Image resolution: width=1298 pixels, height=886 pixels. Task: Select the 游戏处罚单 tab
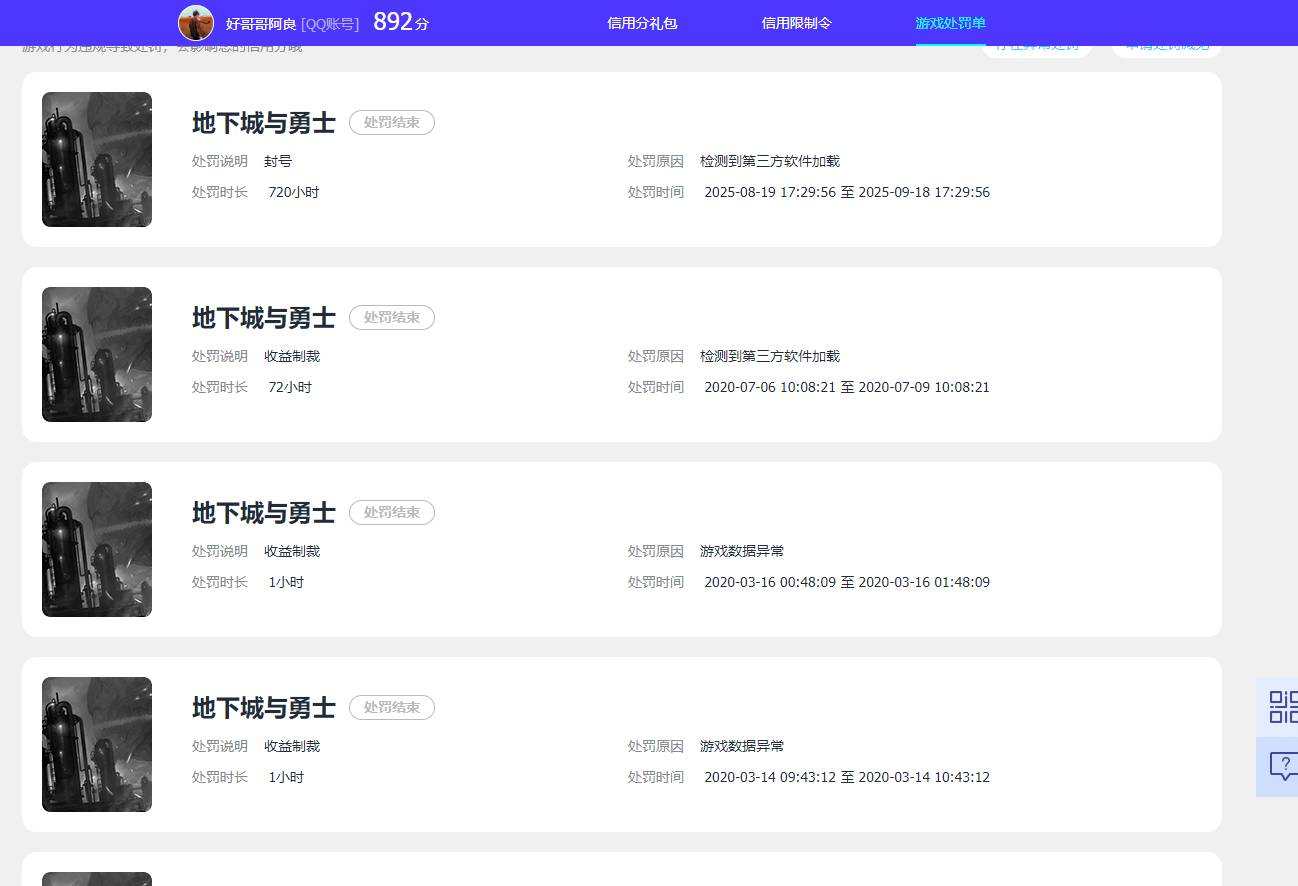pyautogui.click(x=950, y=23)
